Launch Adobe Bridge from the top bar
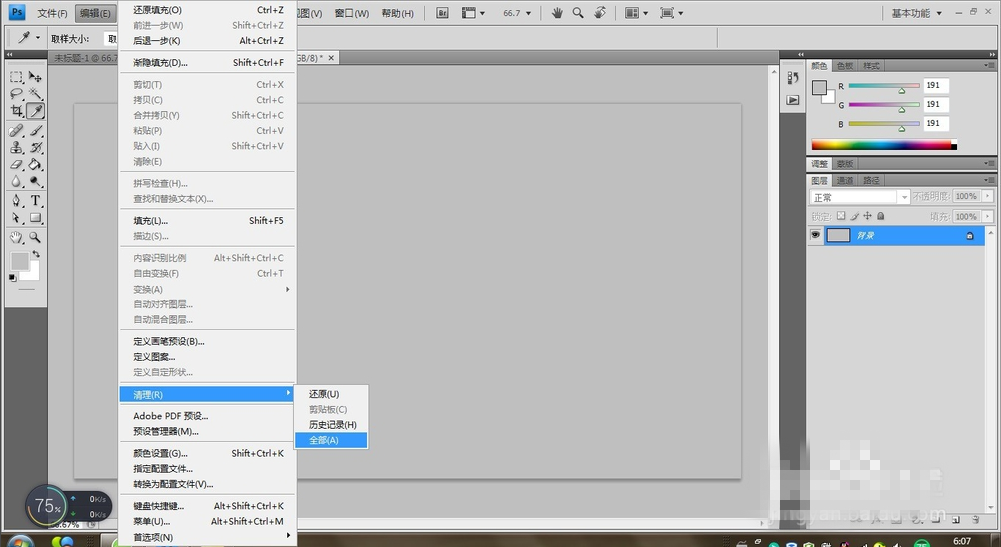 click(443, 13)
